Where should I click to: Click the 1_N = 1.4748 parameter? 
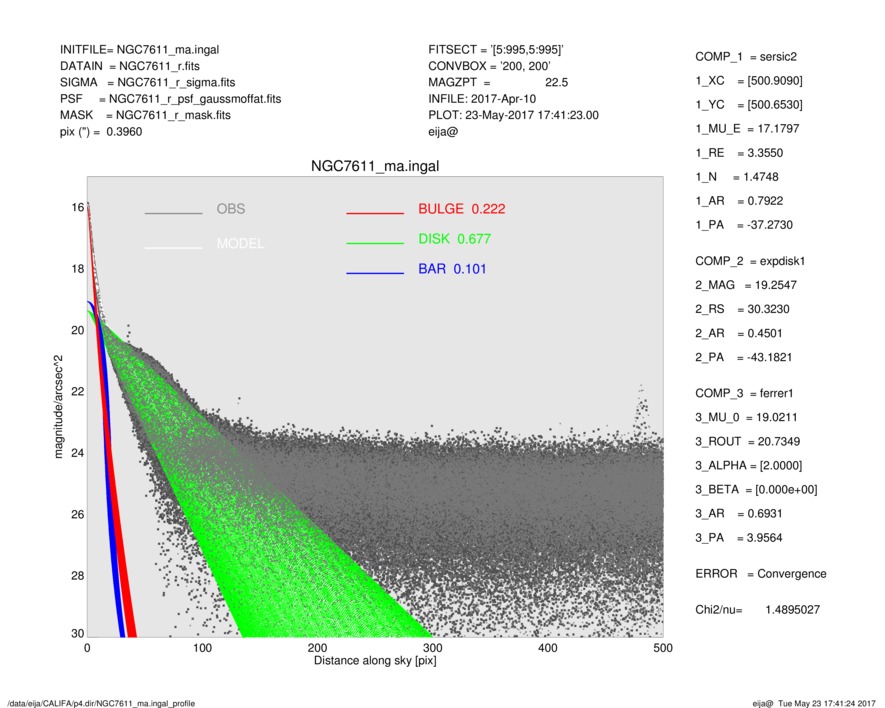pyautogui.click(x=737, y=177)
